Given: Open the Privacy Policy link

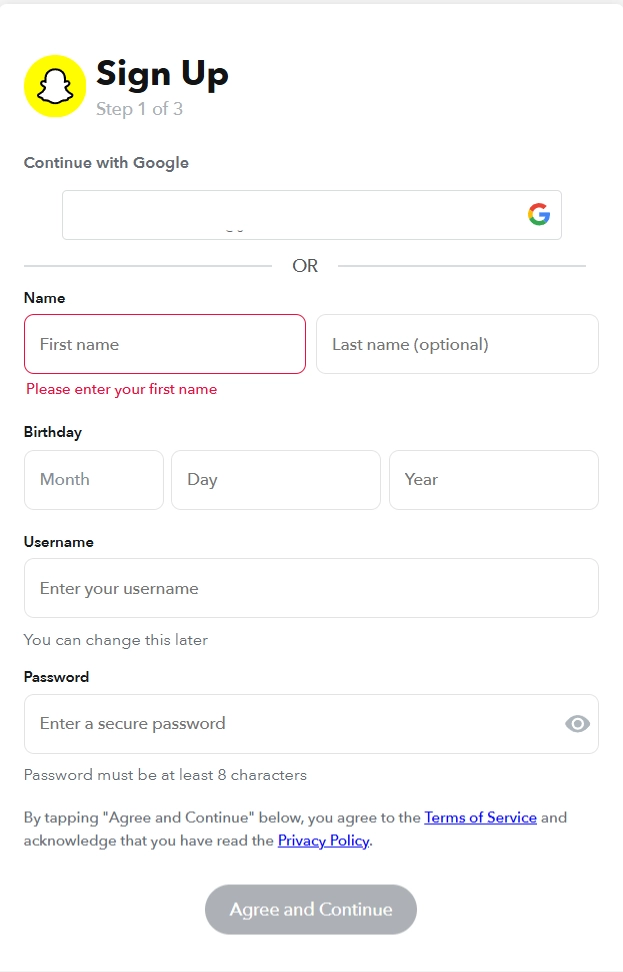Looking at the screenshot, I should coord(323,840).
